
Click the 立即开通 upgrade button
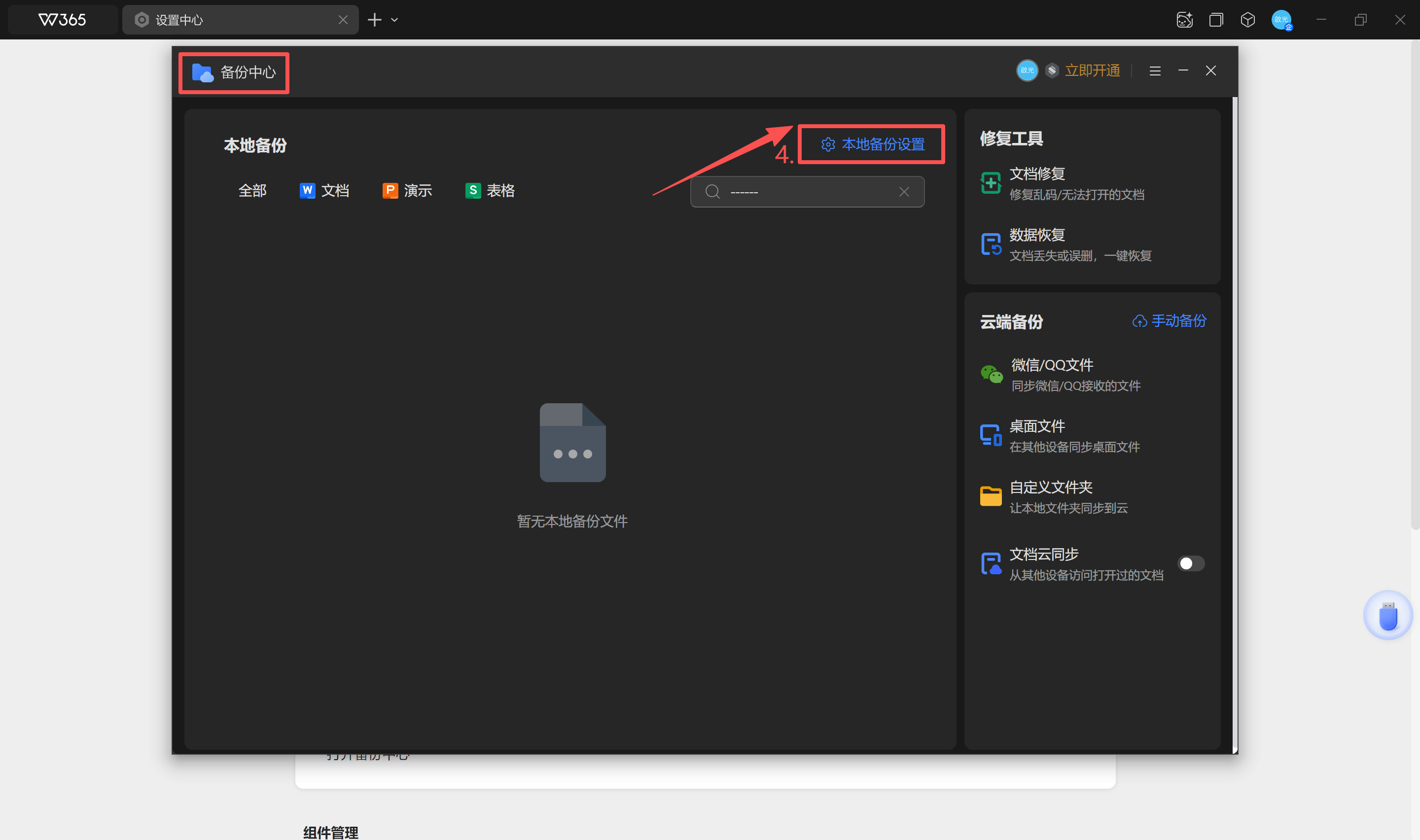[x=1092, y=71]
